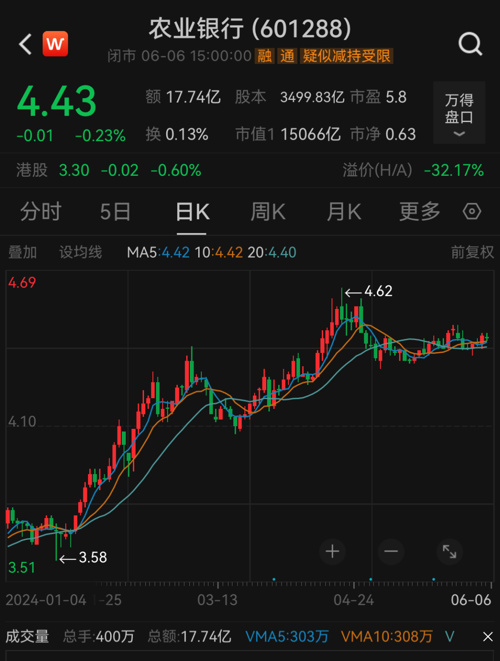
Task: Switch to the 周K tab
Action: click(x=268, y=212)
